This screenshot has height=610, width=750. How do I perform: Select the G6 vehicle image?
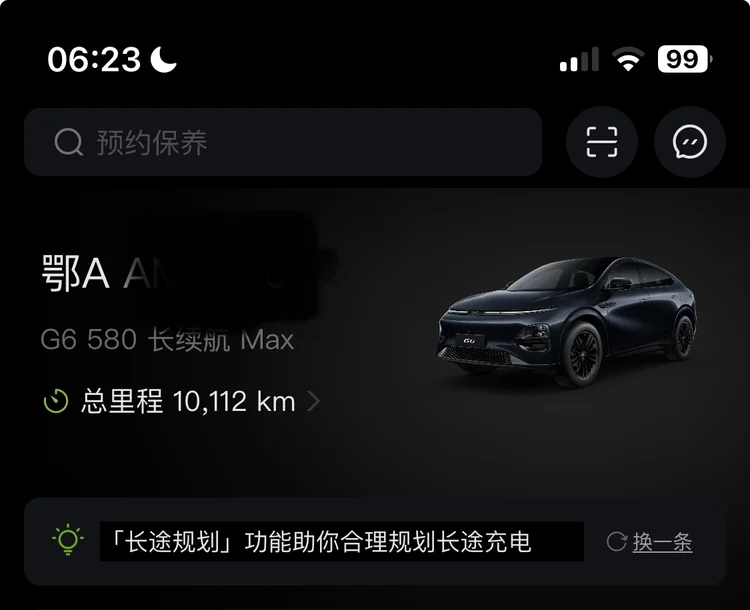coord(566,322)
